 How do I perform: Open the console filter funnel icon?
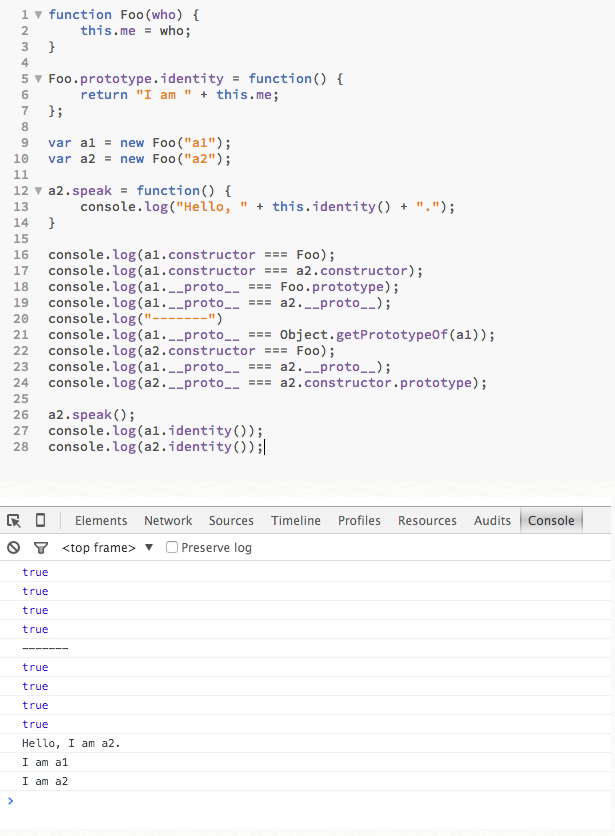click(x=41, y=548)
